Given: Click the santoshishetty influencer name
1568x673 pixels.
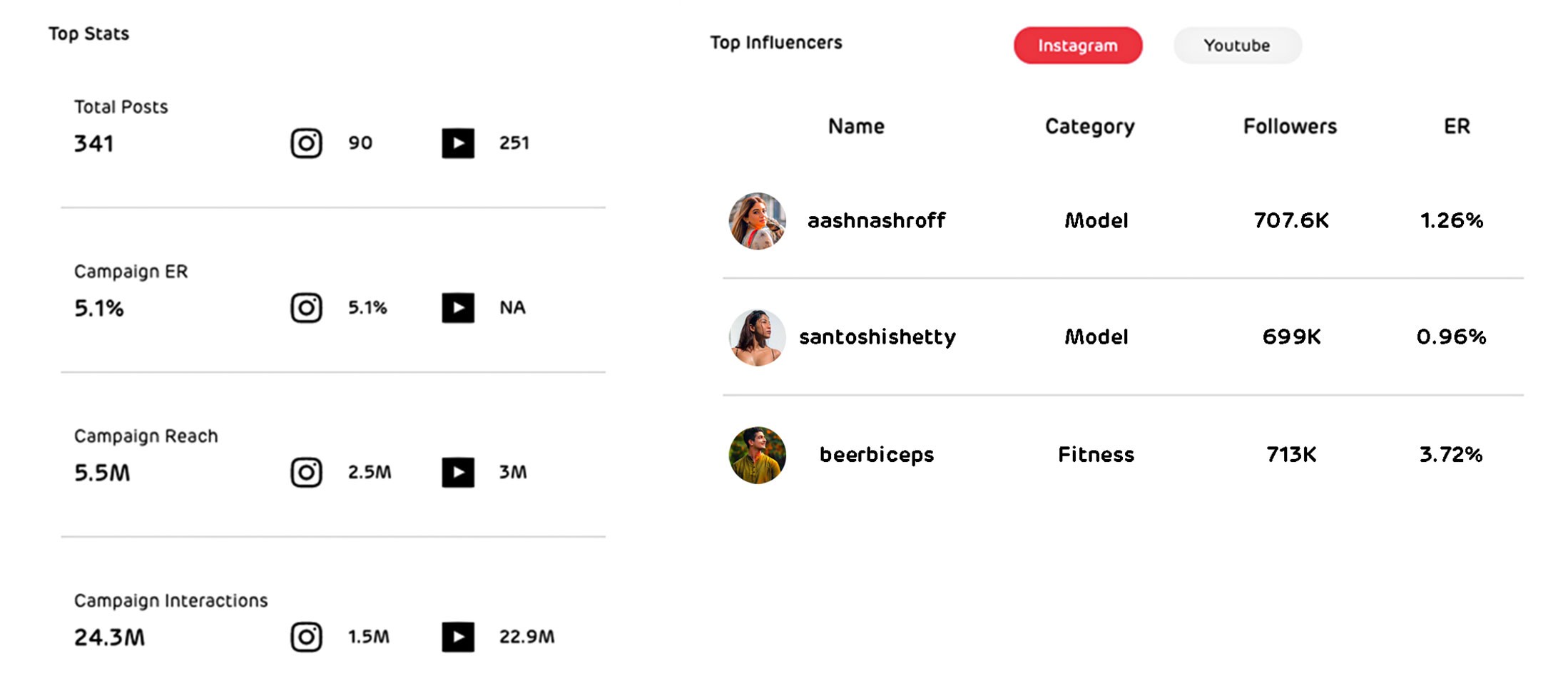Looking at the screenshot, I should click(x=877, y=337).
